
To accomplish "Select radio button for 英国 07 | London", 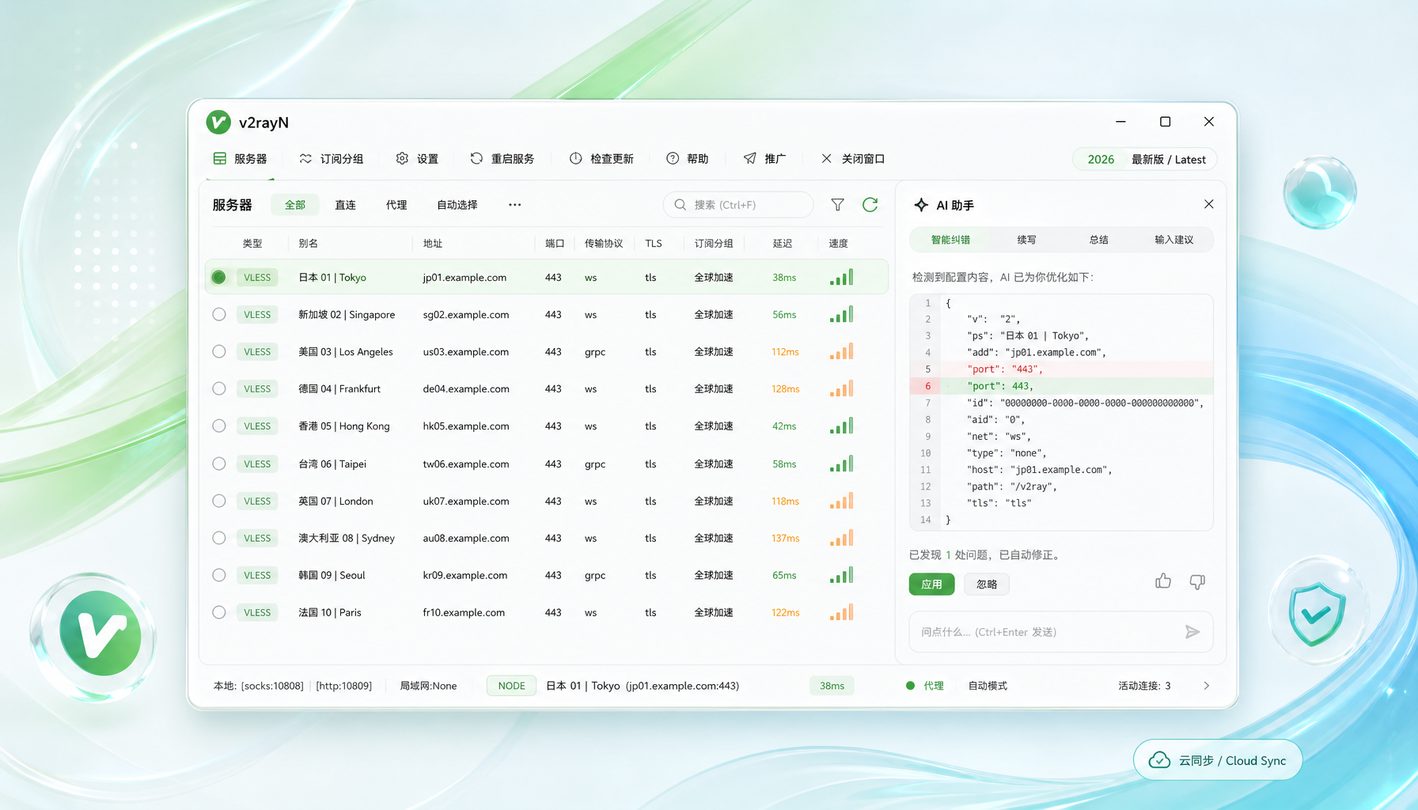I will coord(219,500).
